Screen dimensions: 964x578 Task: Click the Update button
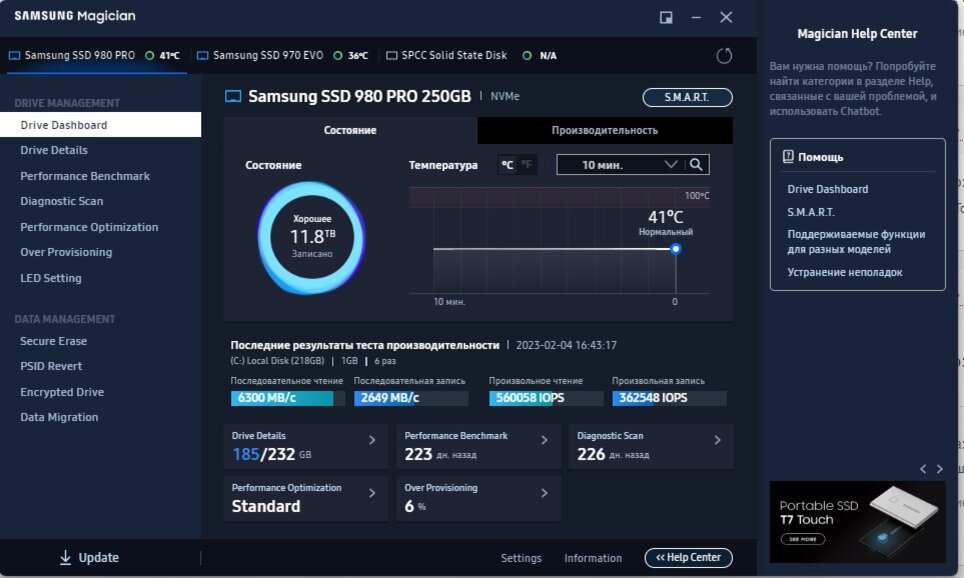point(89,557)
